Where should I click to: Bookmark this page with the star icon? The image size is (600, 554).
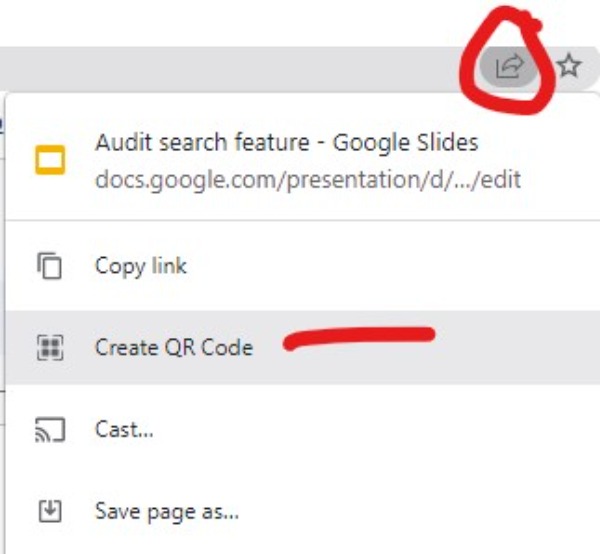click(569, 67)
